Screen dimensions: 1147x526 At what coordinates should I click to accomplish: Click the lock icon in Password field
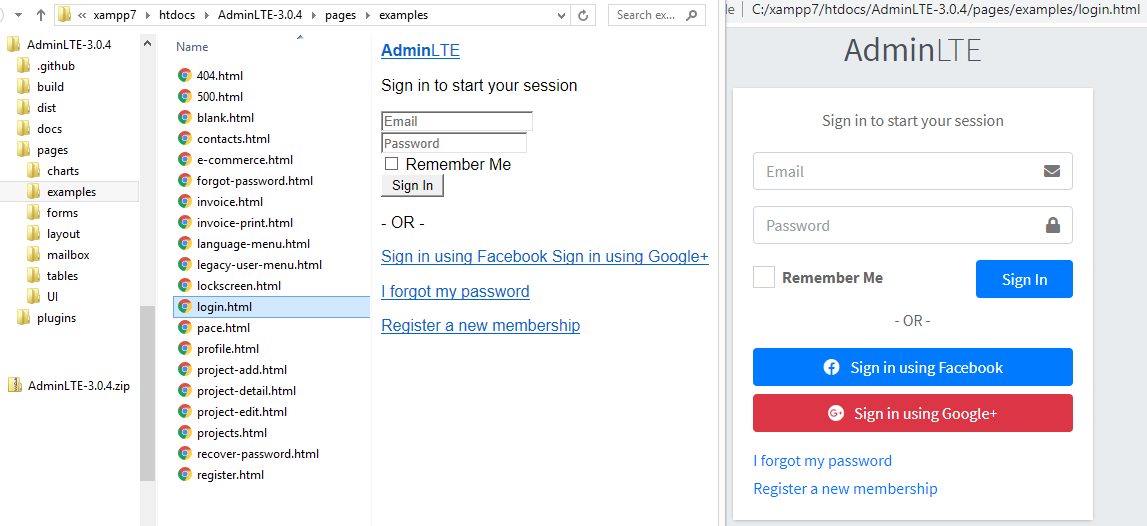pyautogui.click(x=1052, y=225)
